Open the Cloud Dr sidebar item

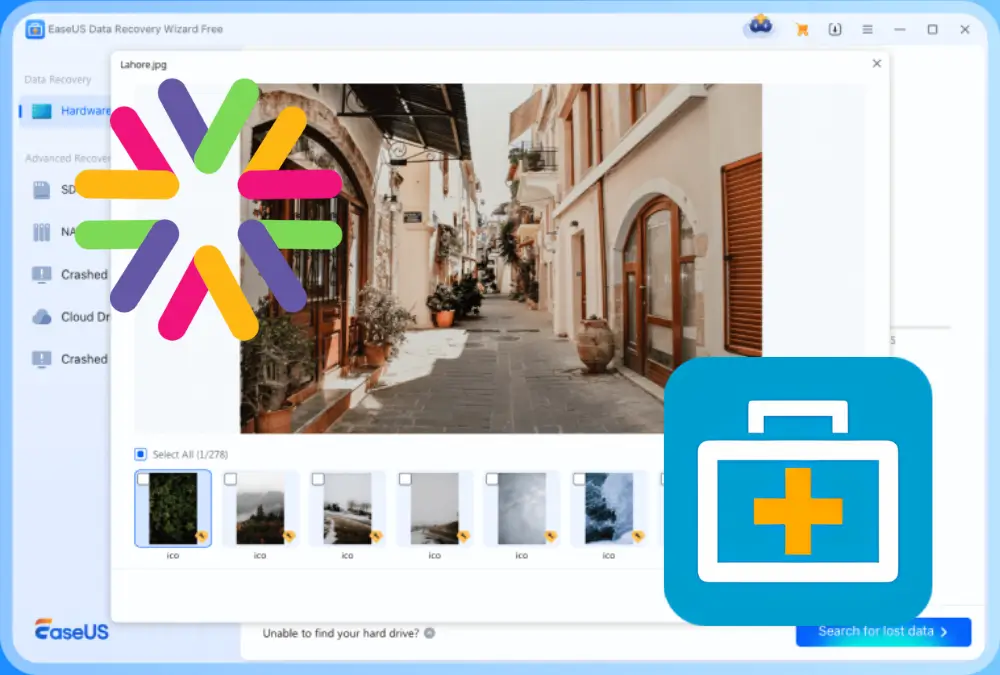tap(70, 316)
